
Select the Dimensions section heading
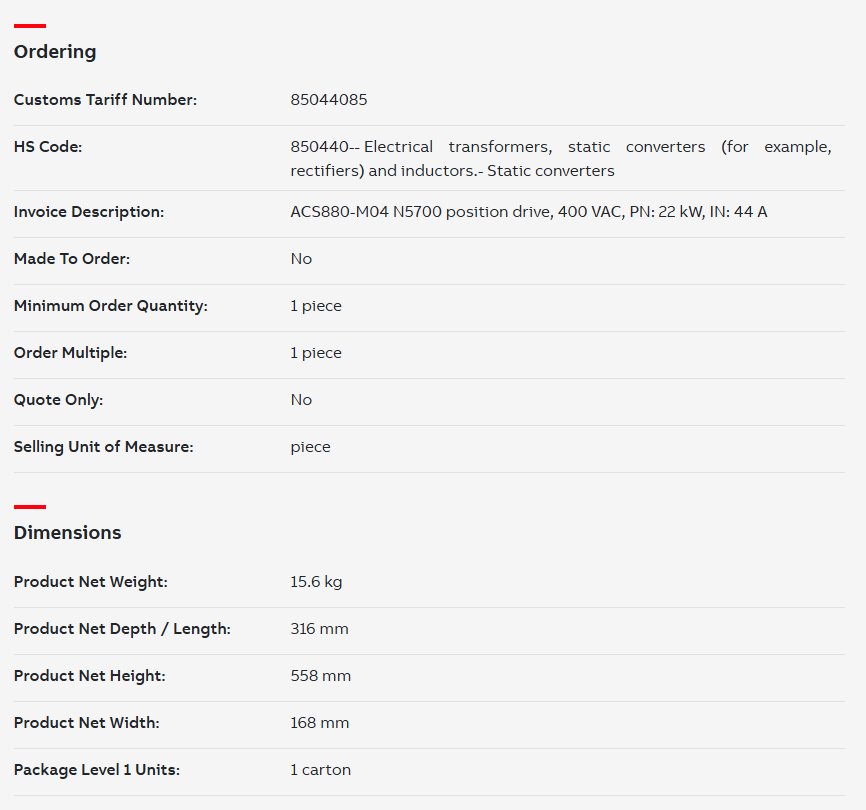click(67, 532)
